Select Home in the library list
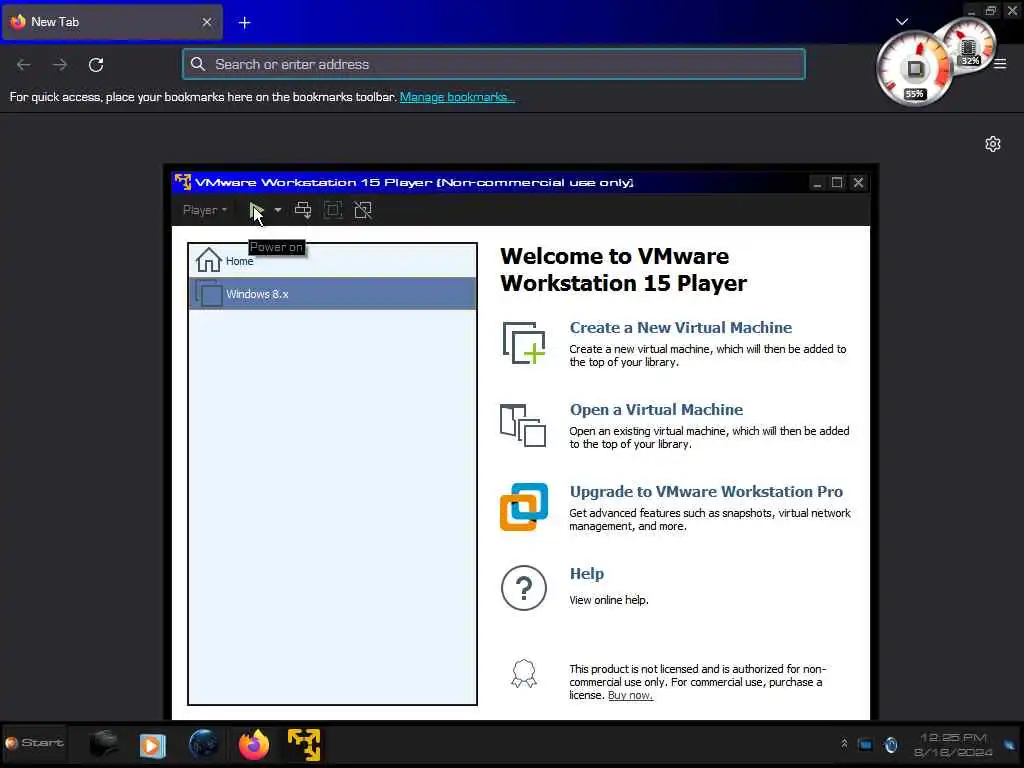 pos(332,261)
